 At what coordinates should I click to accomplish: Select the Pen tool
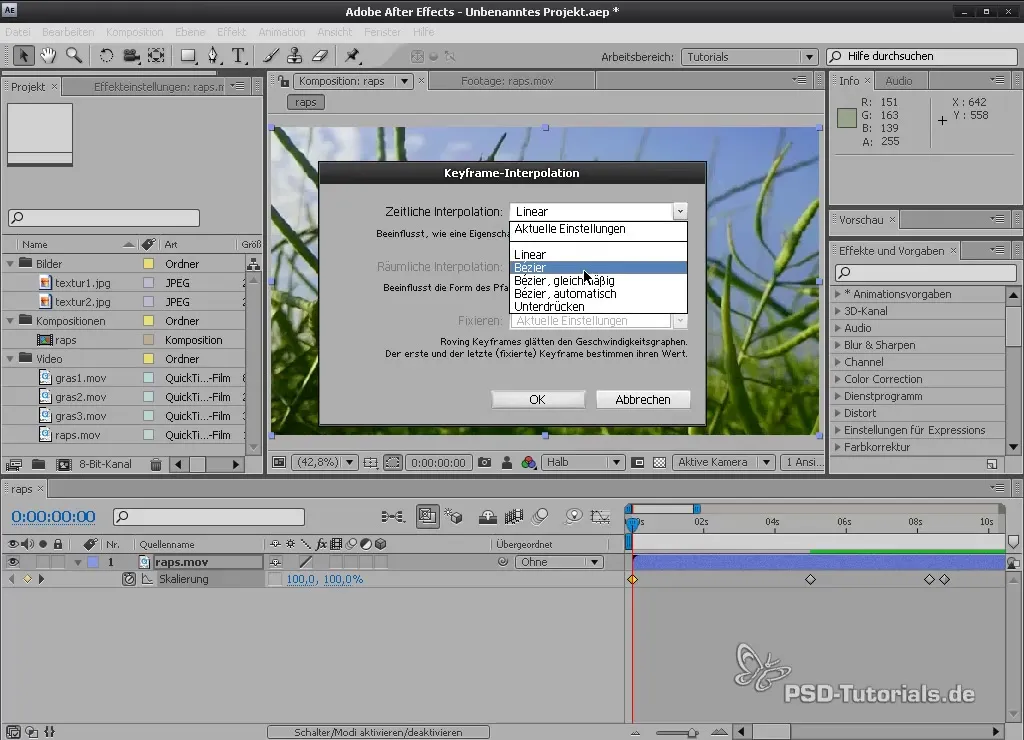click(213, 56)
